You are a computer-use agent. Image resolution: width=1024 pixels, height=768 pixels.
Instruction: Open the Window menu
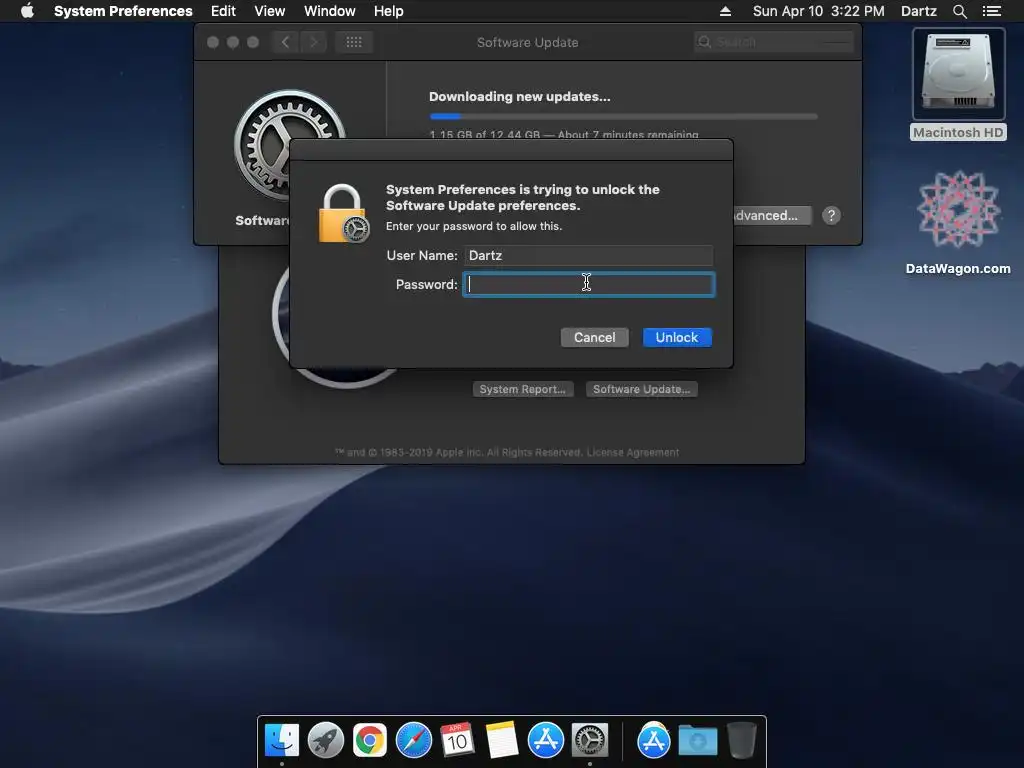(330, 11)
